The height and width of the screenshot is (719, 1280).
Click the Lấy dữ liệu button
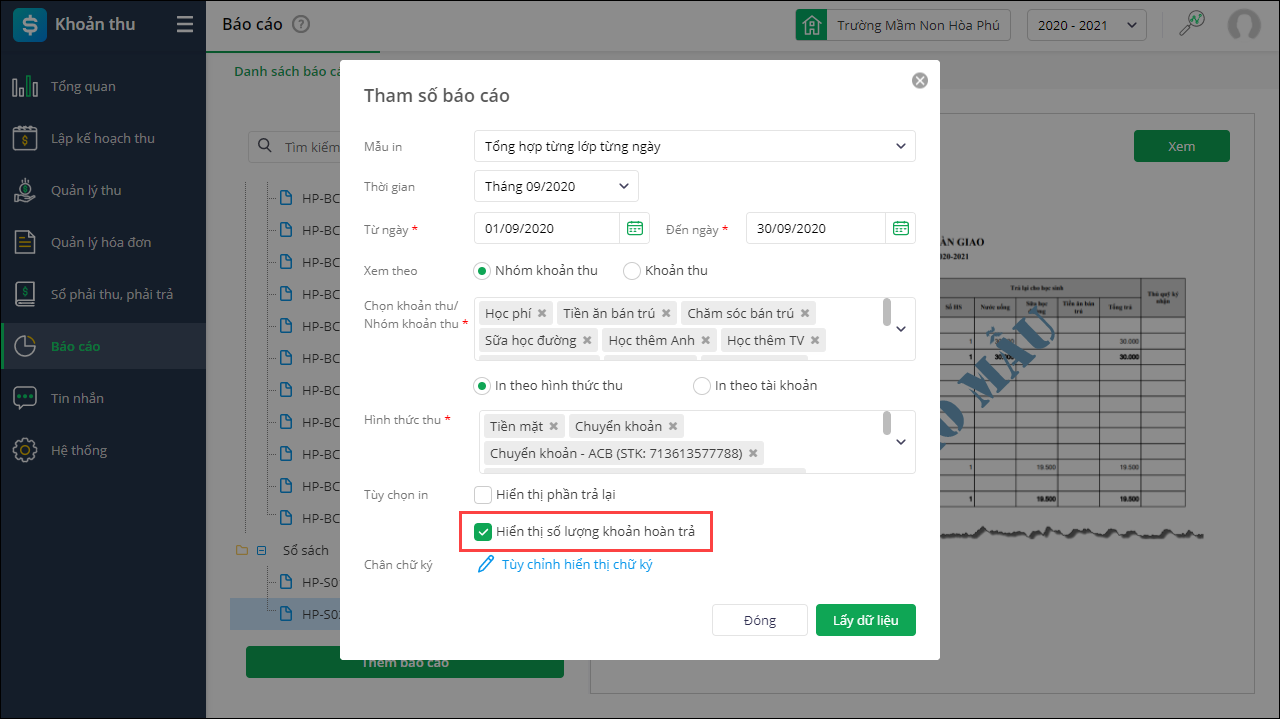[866, 620]
